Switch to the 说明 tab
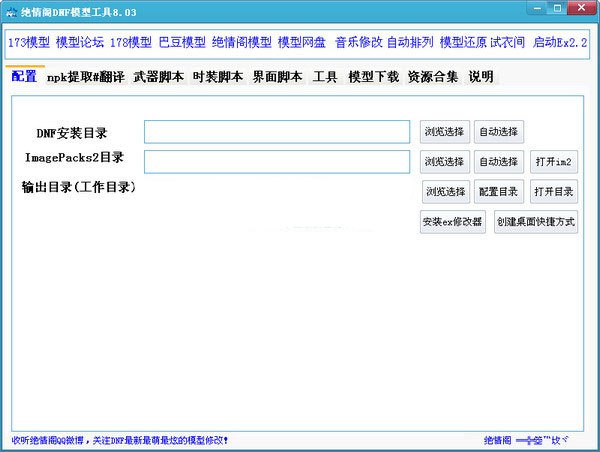Viewport: 600px width, 452px height. (481, 77)
